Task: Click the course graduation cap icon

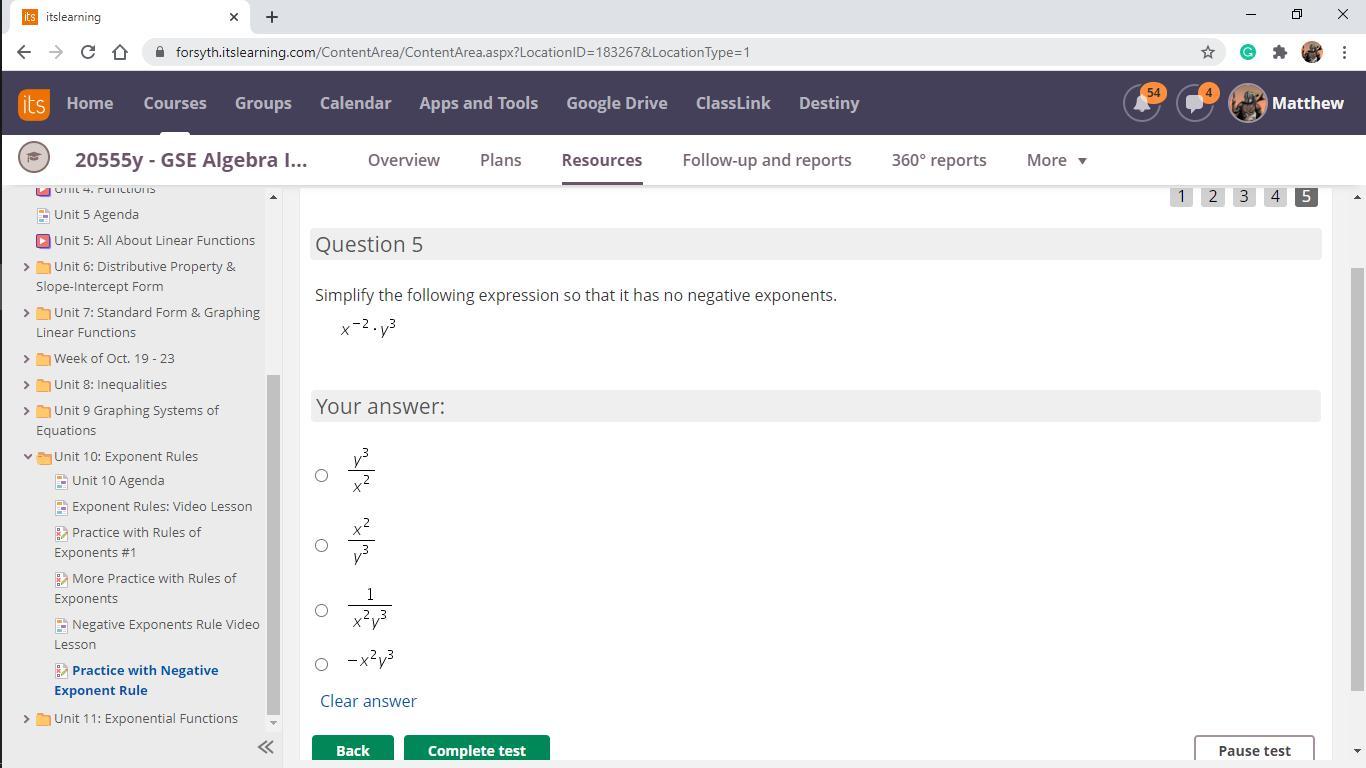Action: [x=33, y=157]
